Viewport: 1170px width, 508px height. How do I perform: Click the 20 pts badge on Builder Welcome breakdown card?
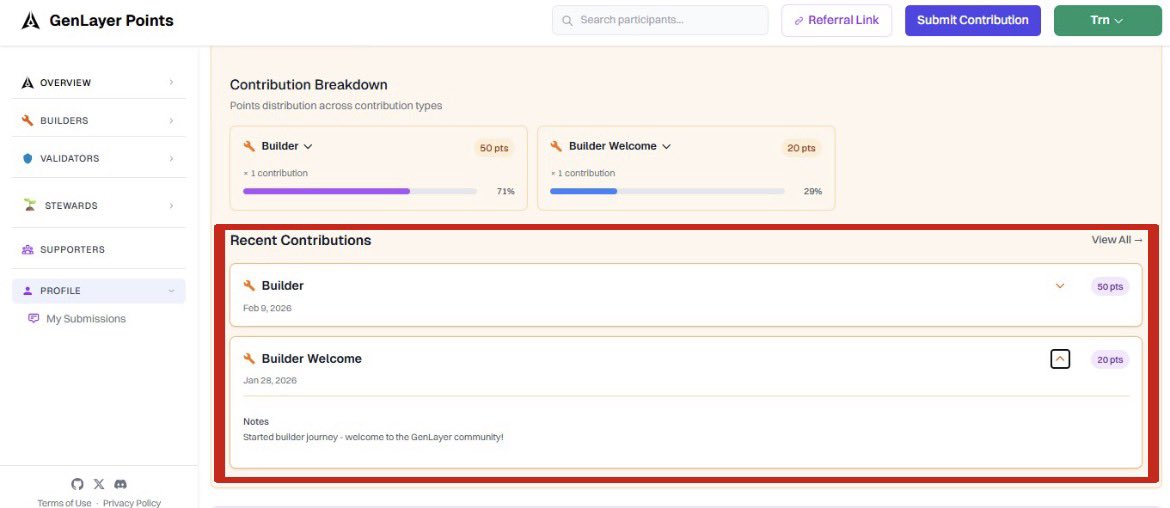point(801,148)
